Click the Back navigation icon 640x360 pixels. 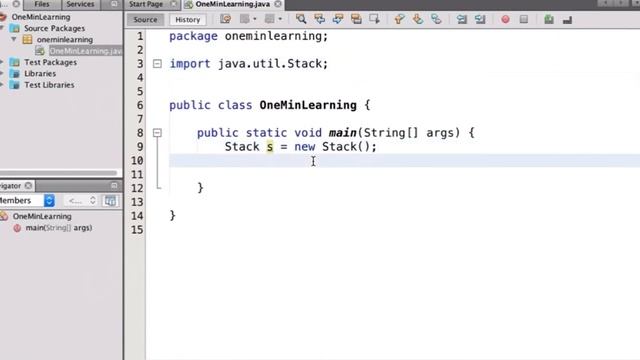point(245,19)
